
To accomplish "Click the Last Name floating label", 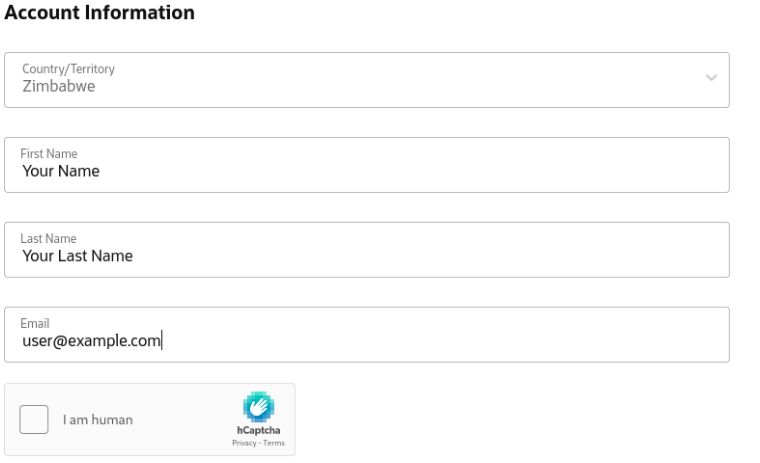I will click(x=48, y=239).
